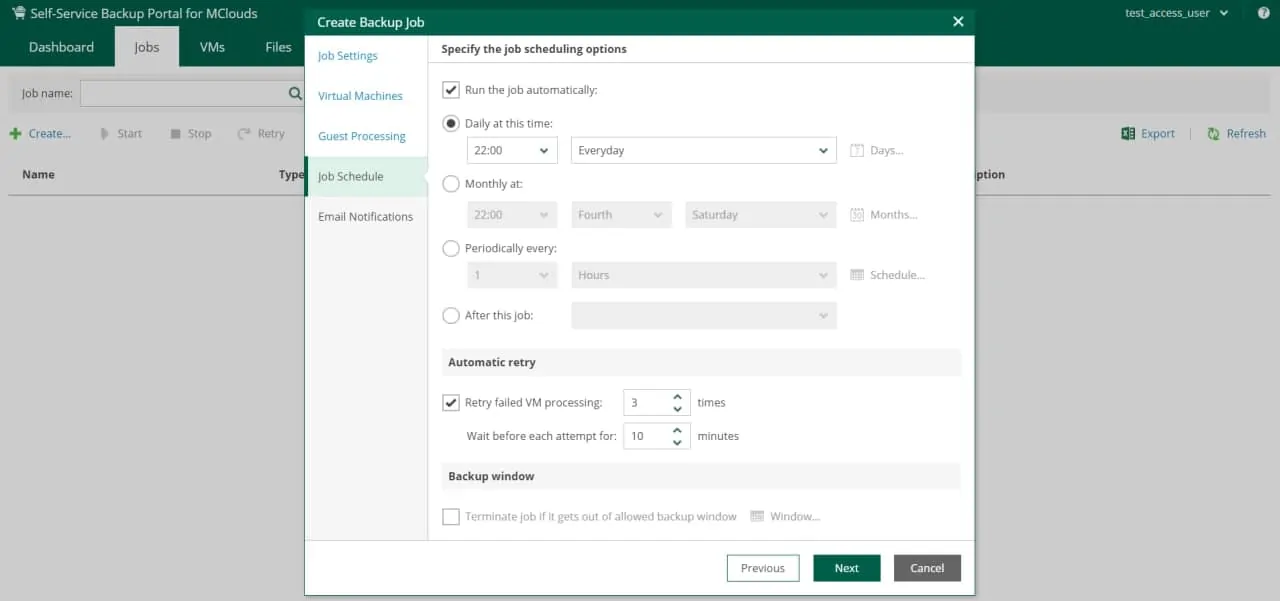
Task: Increase the wait minutes value
Action: tap(678, 431)
